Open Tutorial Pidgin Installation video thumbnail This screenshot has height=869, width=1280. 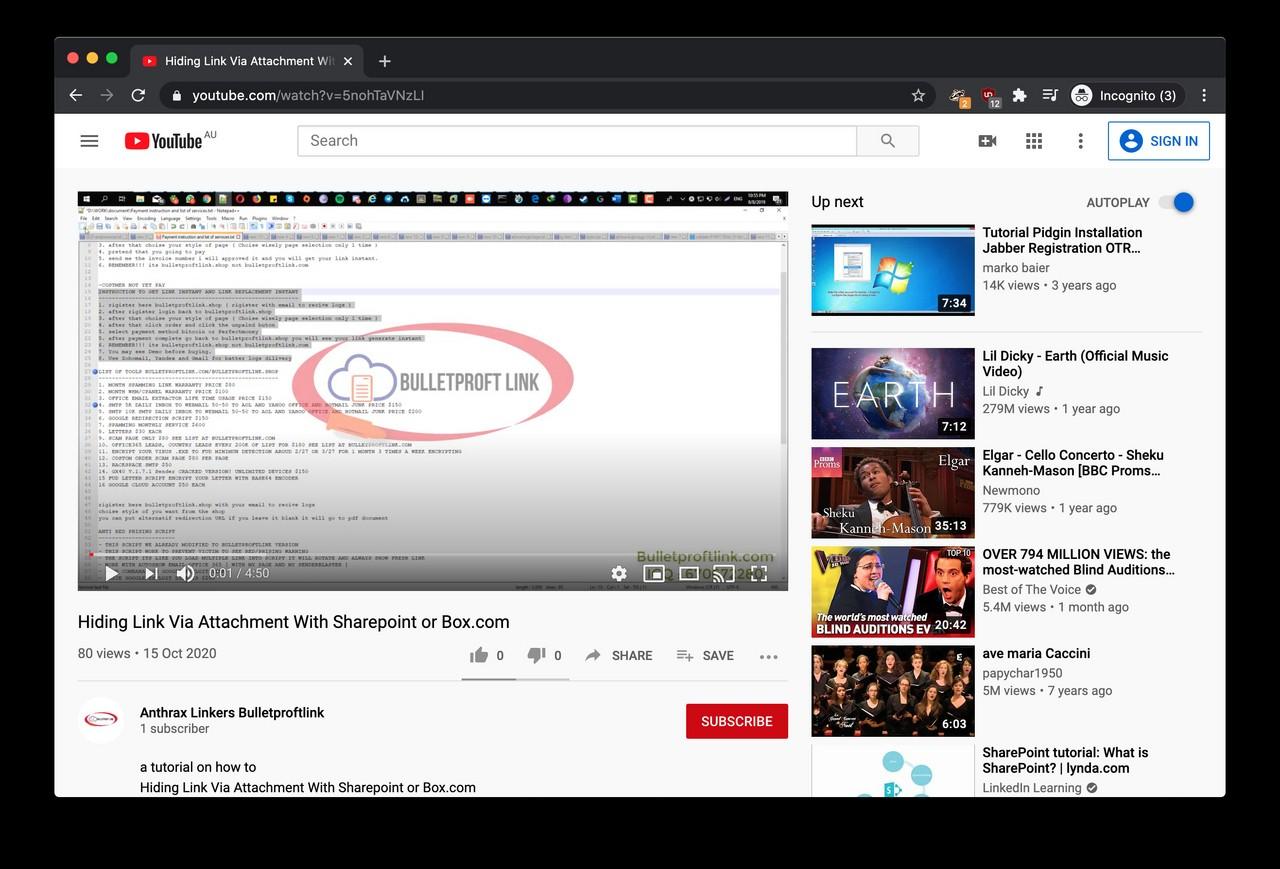(893, 270)
